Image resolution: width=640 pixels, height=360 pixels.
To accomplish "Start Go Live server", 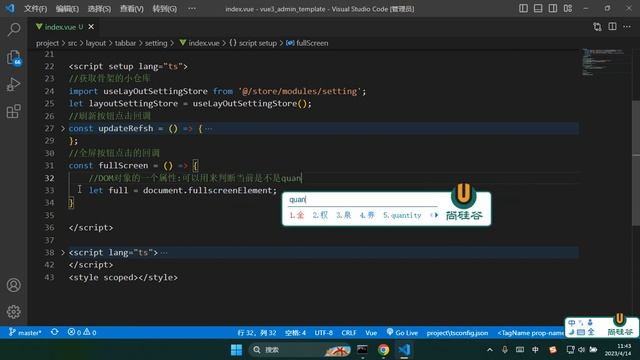I will (x=402, y=333).
